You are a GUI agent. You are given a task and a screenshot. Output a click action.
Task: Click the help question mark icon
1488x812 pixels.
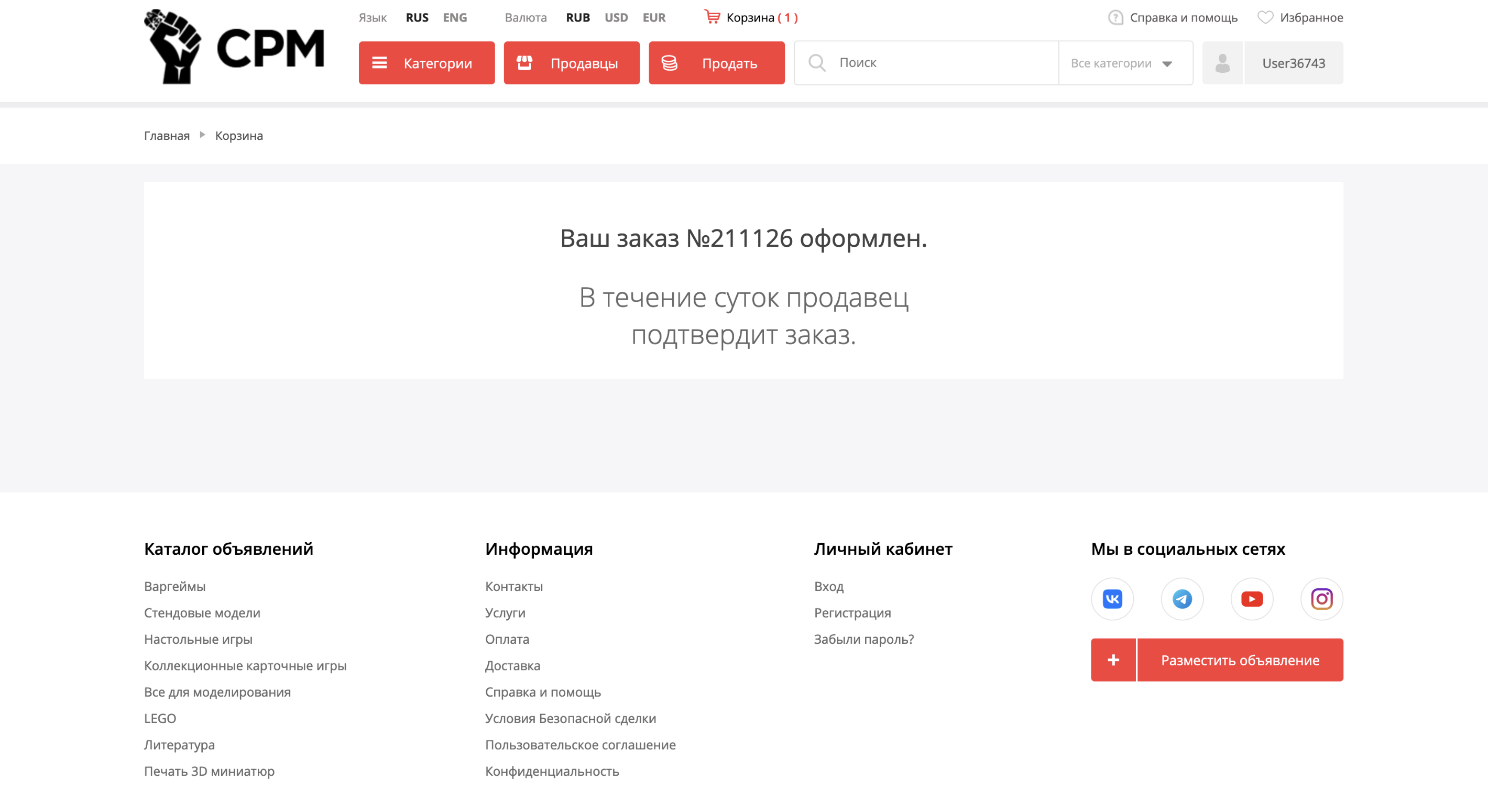click(x=1115, y=17)
